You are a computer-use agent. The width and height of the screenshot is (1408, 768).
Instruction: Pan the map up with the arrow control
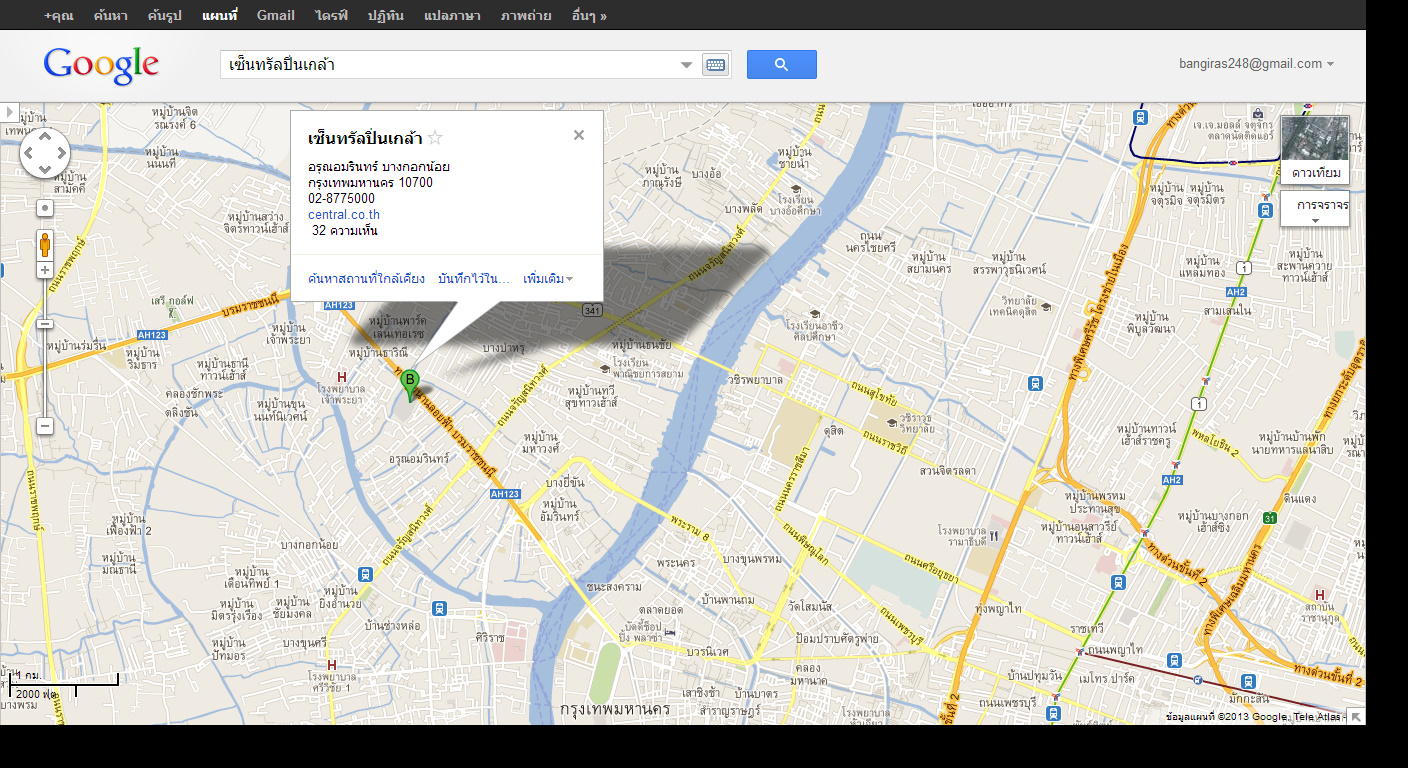(x=45, y=138)
